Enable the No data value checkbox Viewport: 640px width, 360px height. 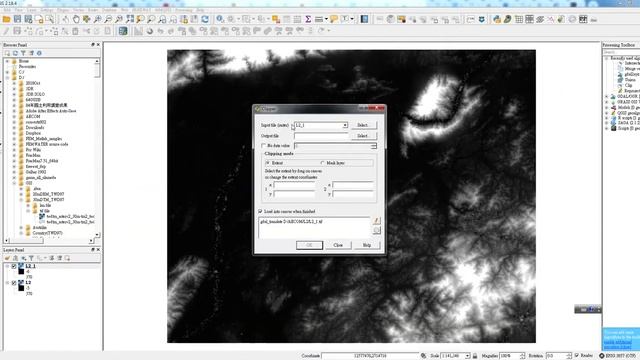[264, 146]
